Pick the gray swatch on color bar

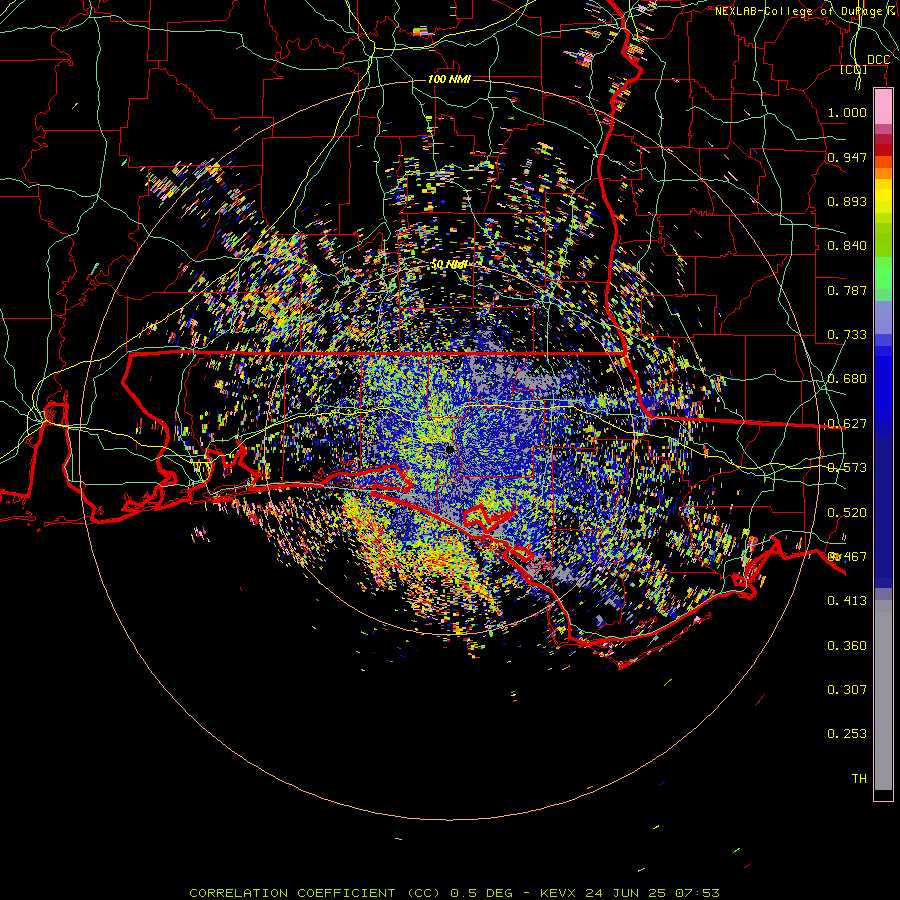click(883, 695)
